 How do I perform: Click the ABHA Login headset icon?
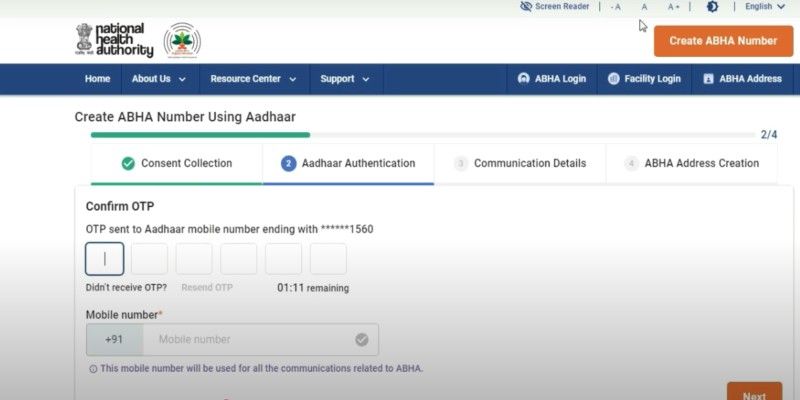click(523, 79)
